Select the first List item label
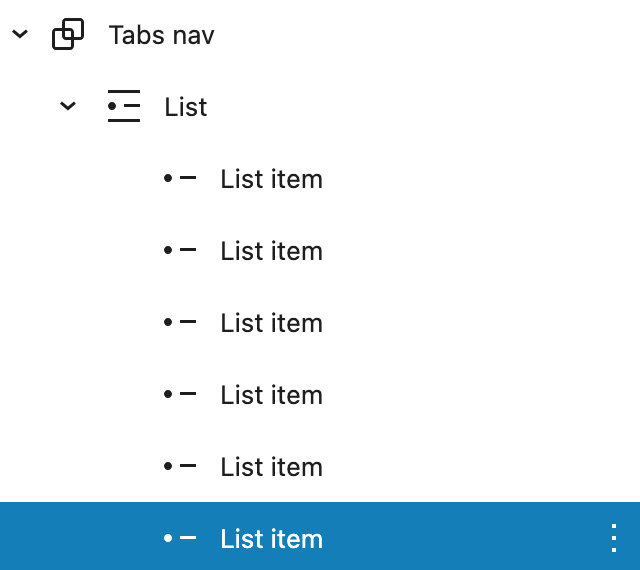Viewport: 640px width, 570px height. click(x=271, y=179)
